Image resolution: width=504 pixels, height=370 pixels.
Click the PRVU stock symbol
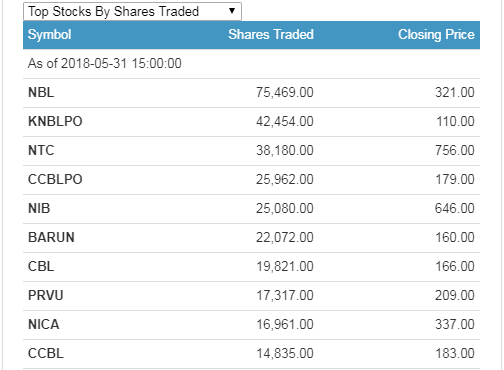pyautogui.click(x=46, y=295)
